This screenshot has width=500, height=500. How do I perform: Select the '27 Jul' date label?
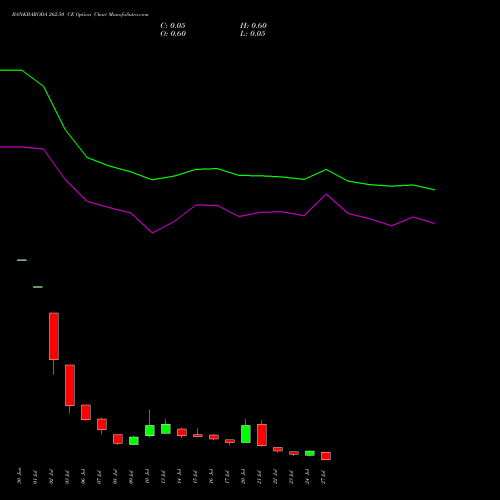323,476
